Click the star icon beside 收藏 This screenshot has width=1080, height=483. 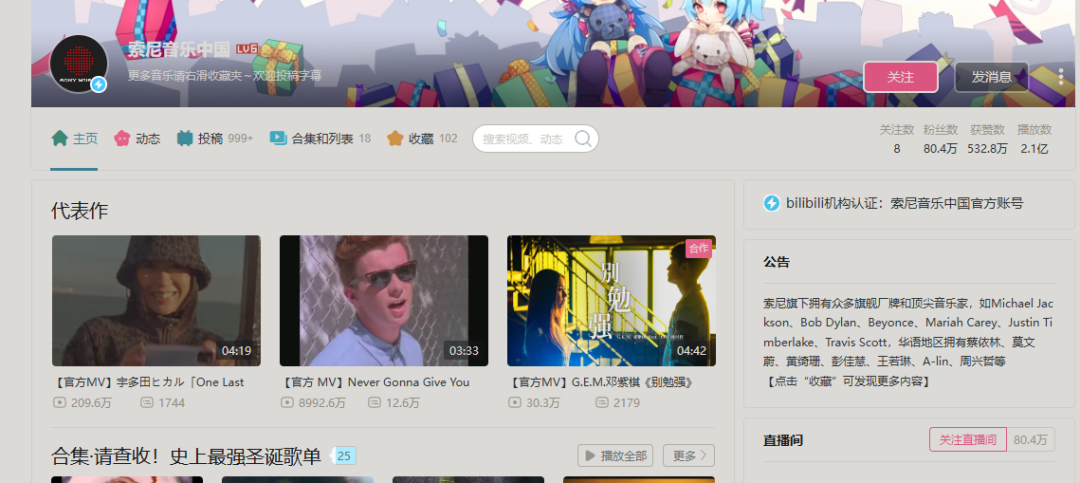coord(395,138)
